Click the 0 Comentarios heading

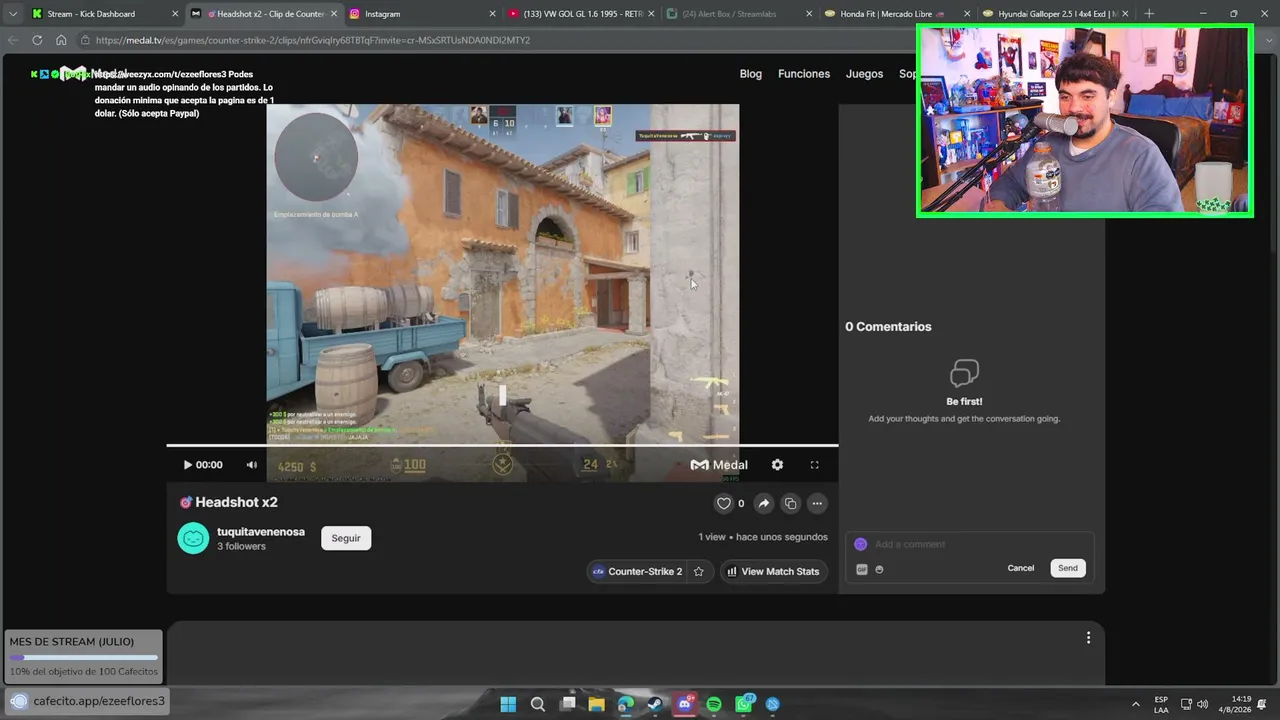click(x=888, y=327)
